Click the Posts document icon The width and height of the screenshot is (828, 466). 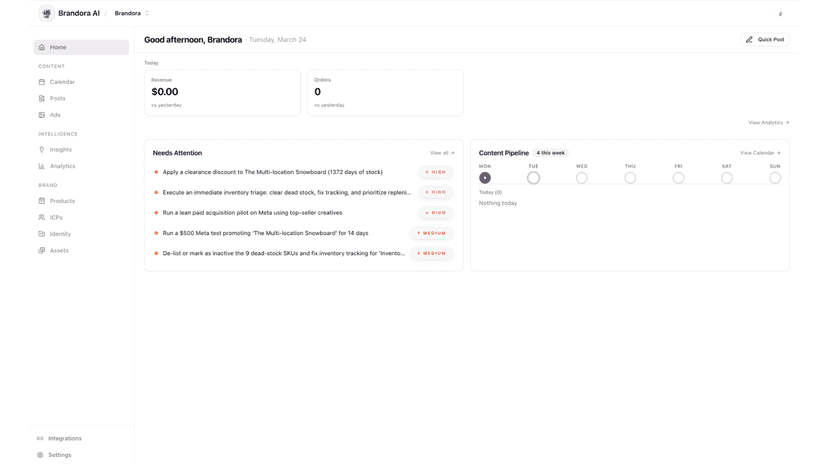(42, 98)
